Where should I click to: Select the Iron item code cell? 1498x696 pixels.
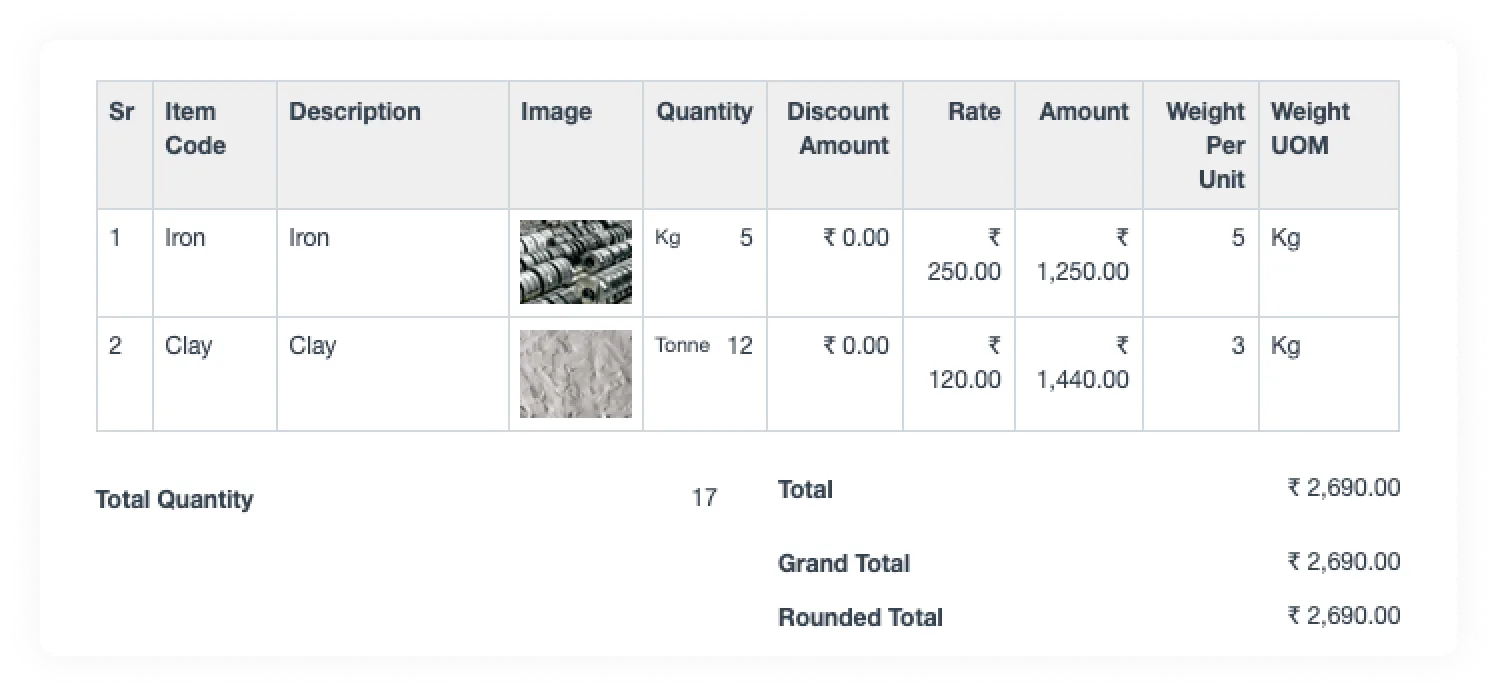tap(185, 238)
